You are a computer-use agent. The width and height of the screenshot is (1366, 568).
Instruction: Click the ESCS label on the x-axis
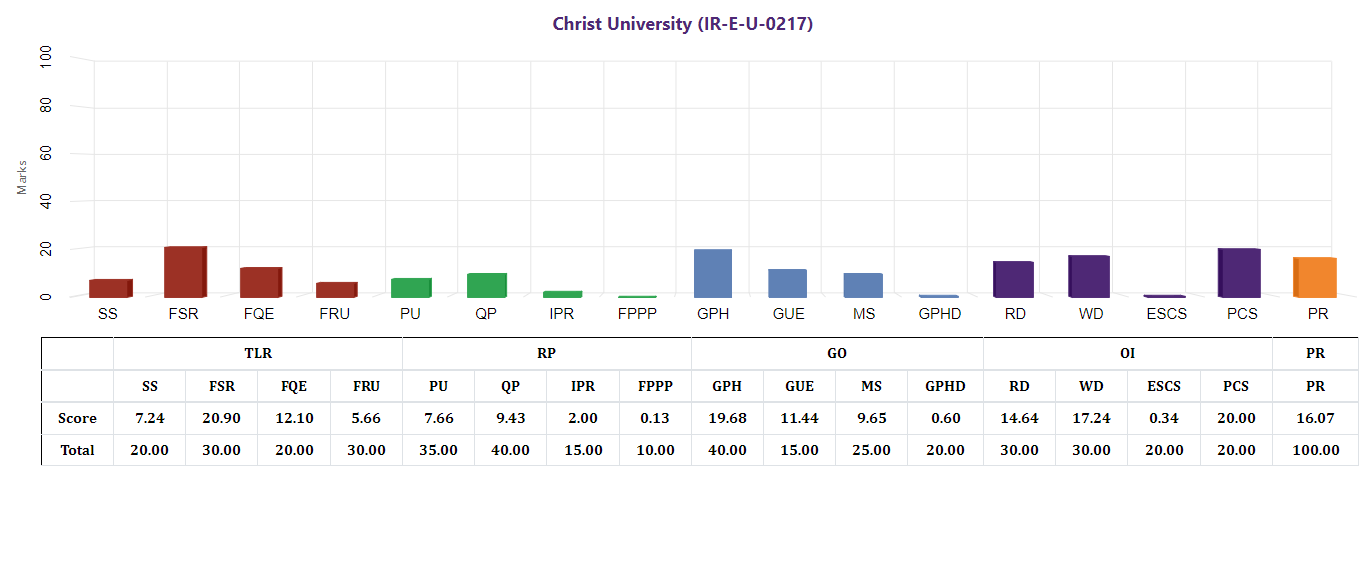[x=1165, y=314]
